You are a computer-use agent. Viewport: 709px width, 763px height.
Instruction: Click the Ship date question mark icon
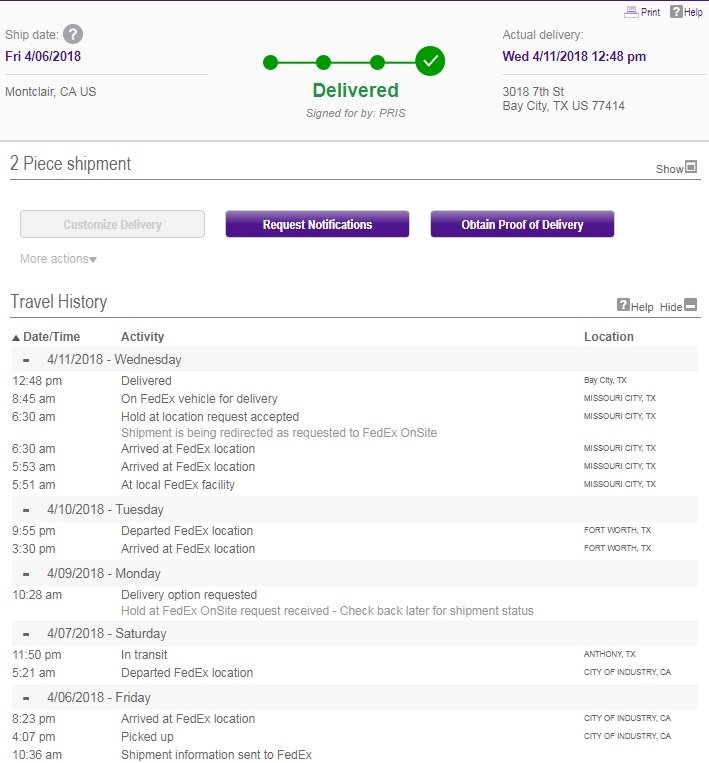(x=73, y=35)
